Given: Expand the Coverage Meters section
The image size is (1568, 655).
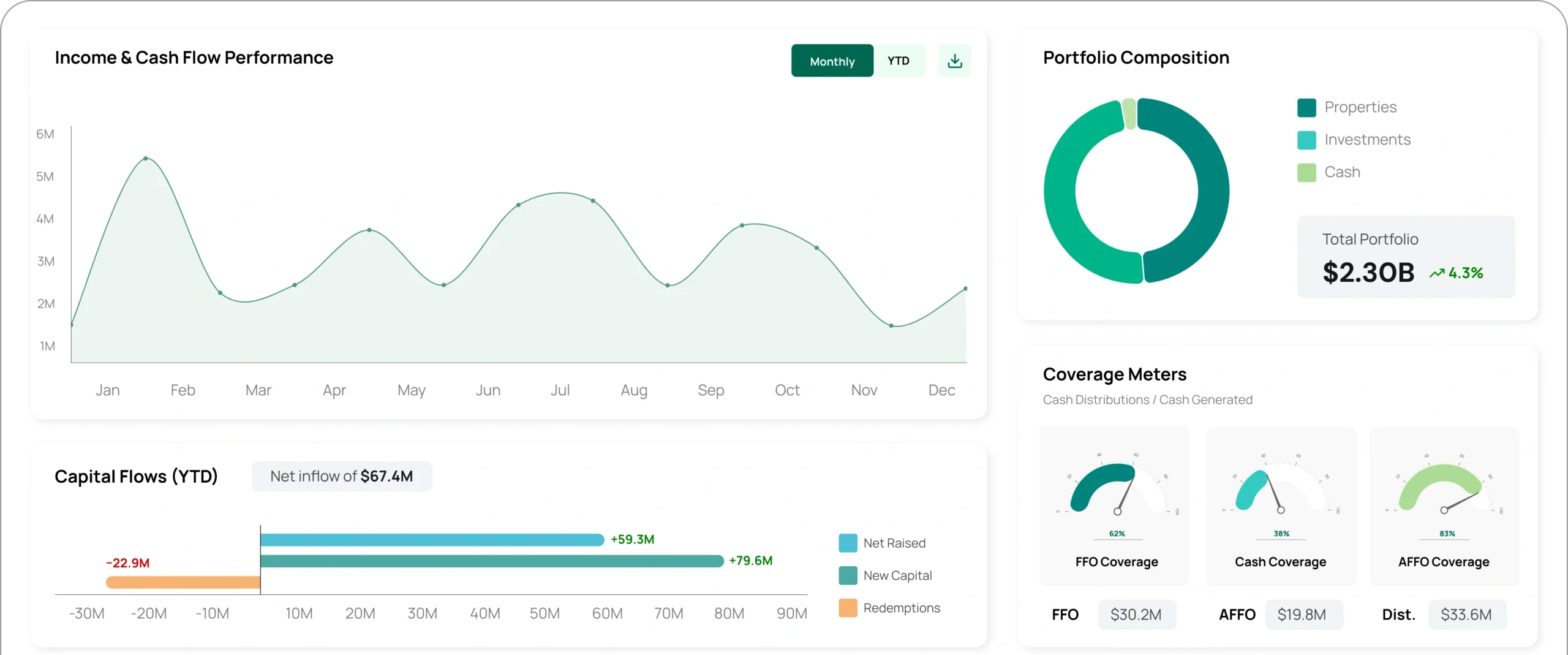Looking at the screenshot, I should click(x=1115, y=374).
